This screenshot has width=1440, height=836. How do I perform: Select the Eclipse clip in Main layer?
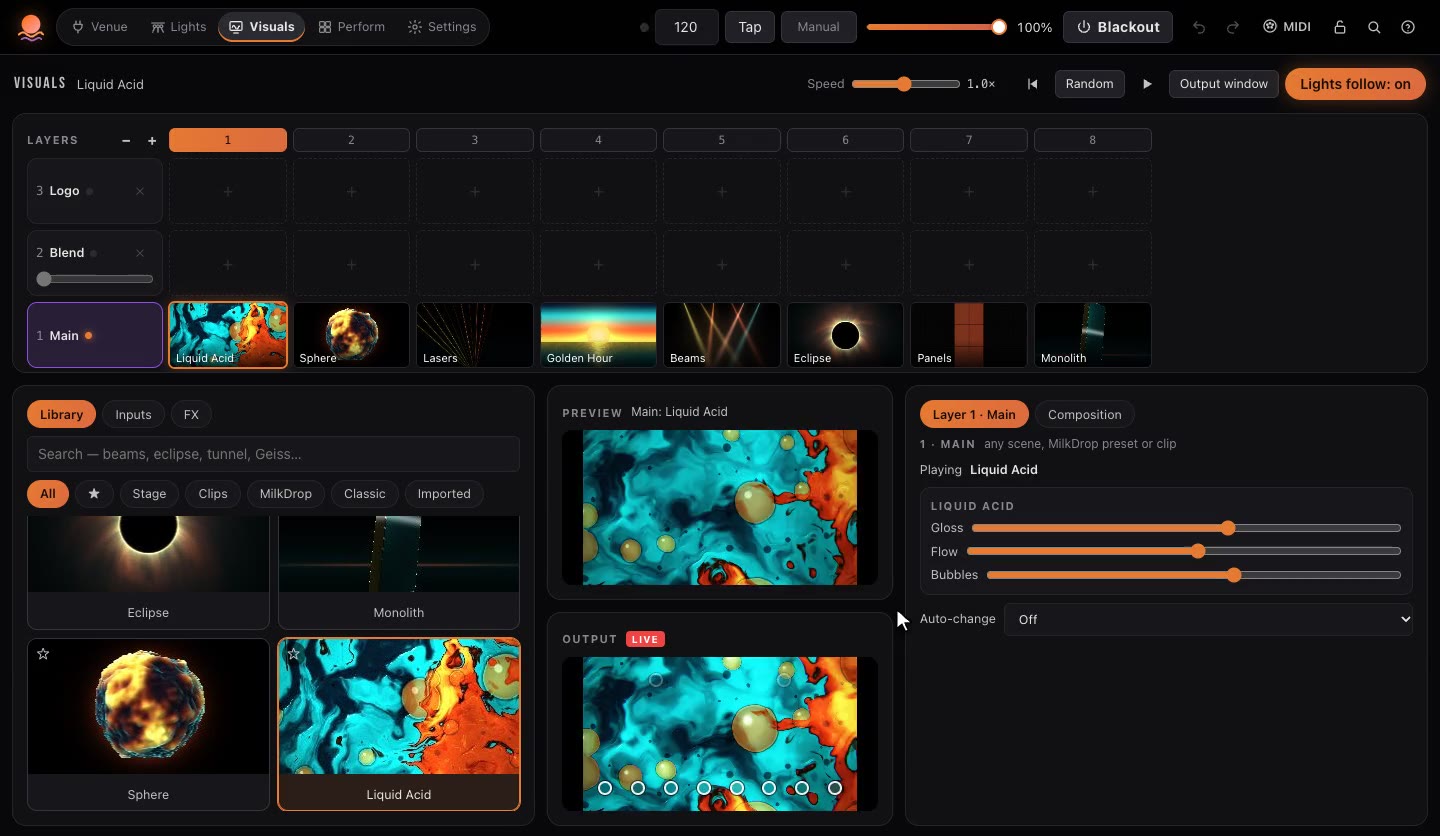(845, 335)
